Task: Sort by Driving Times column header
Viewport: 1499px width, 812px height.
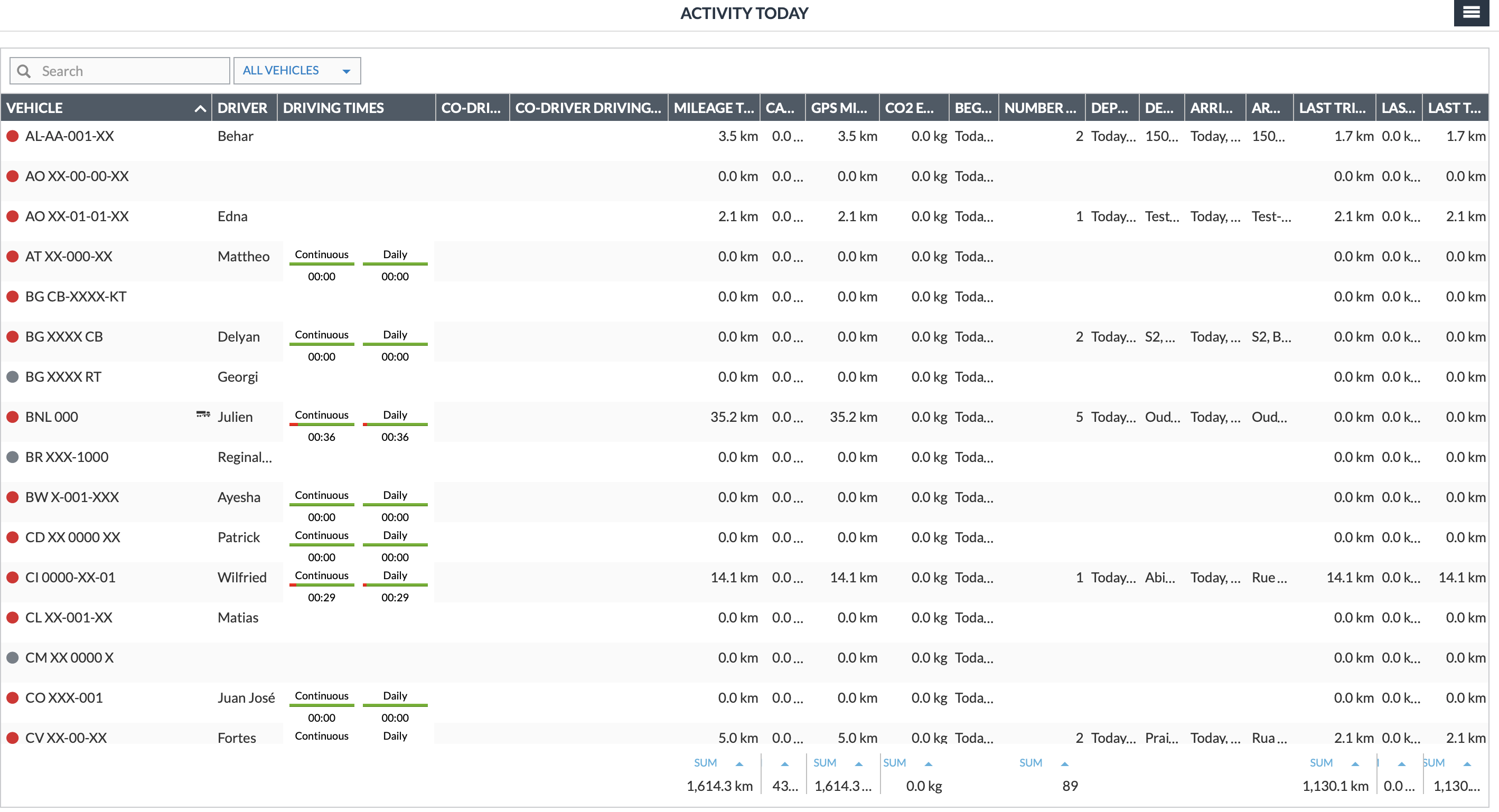Action: pyautogui.click(x=333, y=108)
